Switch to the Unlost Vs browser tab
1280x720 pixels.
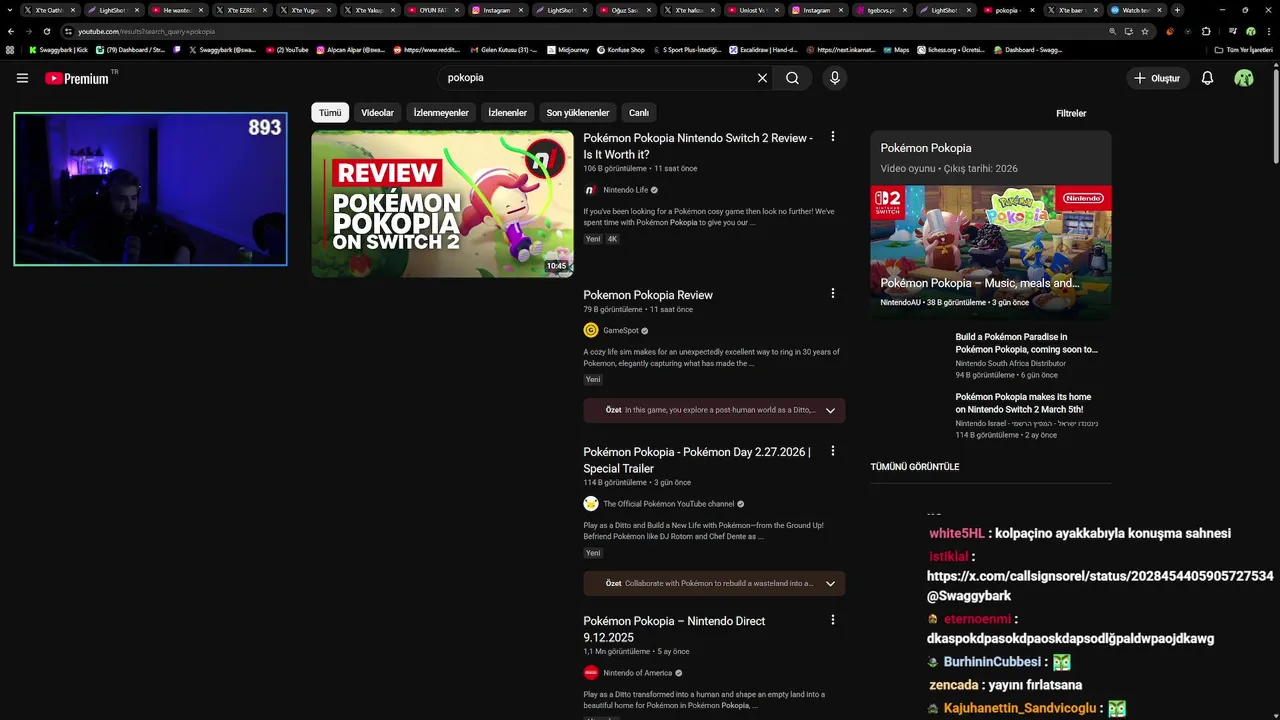[x=753, y=10]
